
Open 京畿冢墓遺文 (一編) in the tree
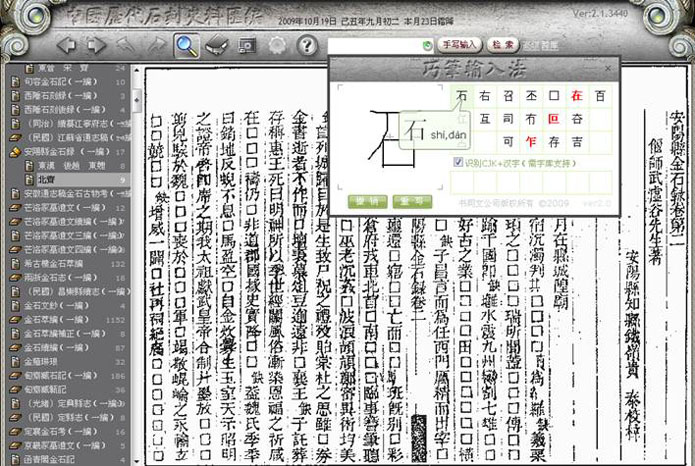[65, 446]
